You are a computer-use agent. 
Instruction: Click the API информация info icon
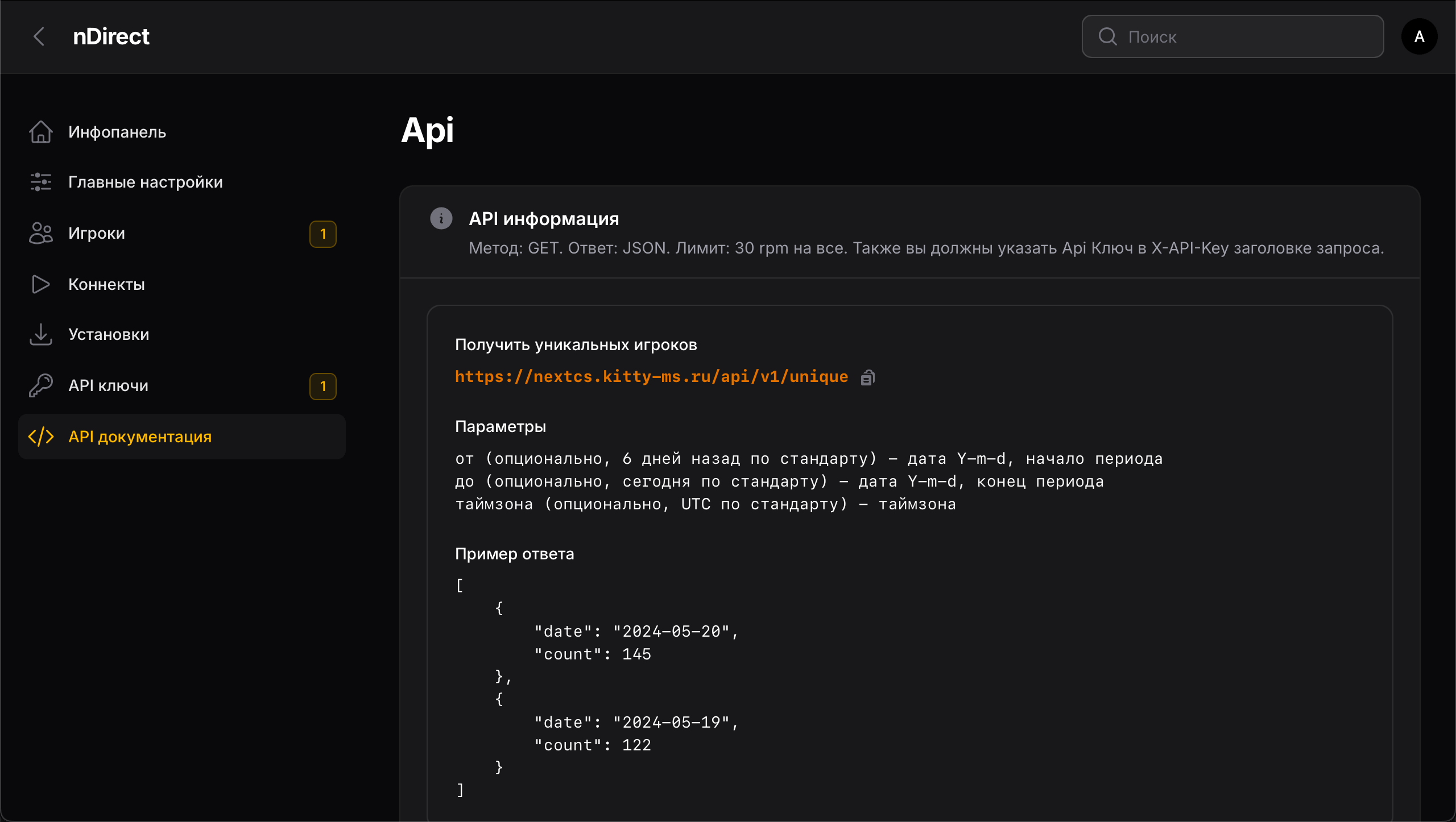(441, 218)
